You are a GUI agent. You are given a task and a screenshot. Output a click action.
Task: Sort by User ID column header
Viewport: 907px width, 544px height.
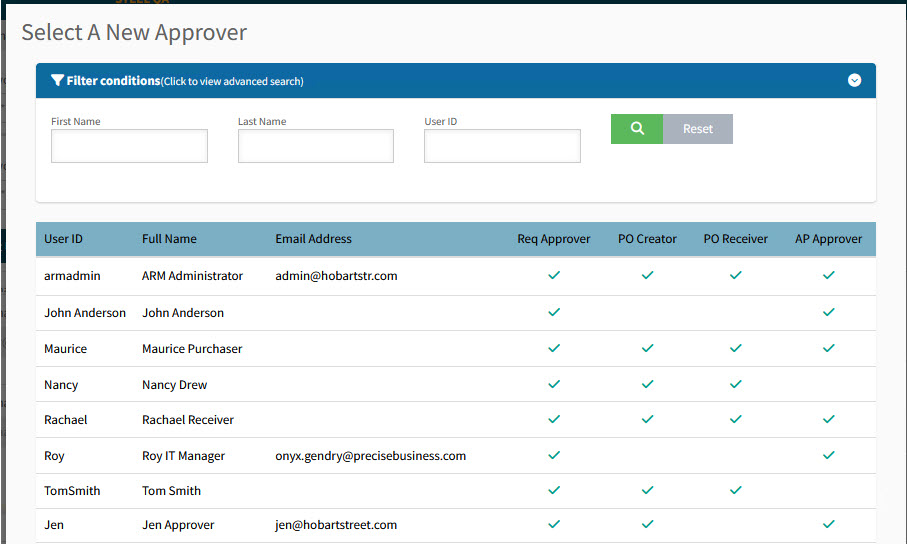(x=64, y=239)
